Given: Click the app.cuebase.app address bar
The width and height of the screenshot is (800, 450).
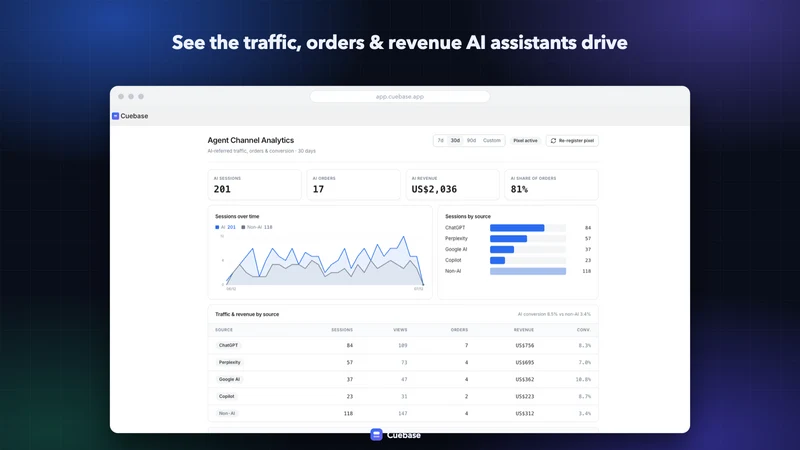Looking at the screenshot, I should click(x=399, y=96).
